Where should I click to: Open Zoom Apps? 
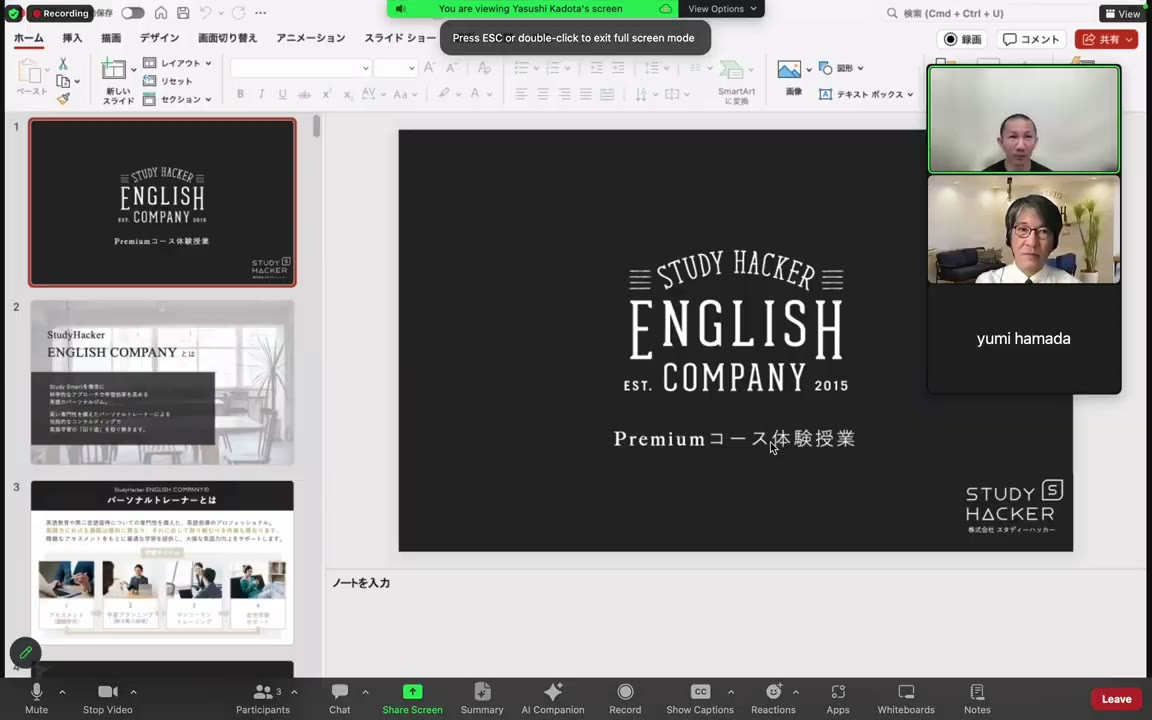point(838,699)
